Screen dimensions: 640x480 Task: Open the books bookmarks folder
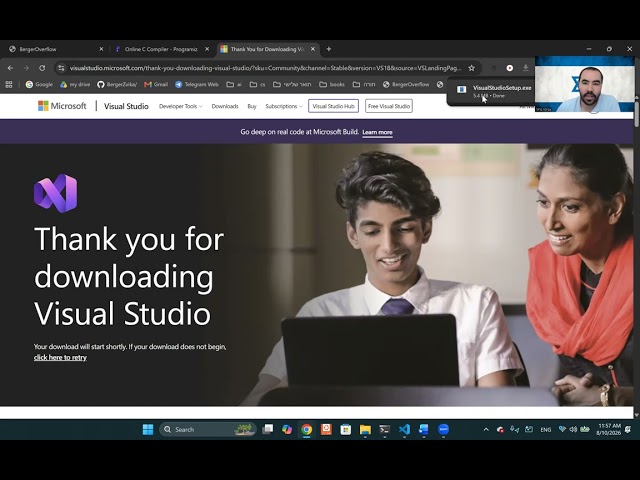click(332, 84)
